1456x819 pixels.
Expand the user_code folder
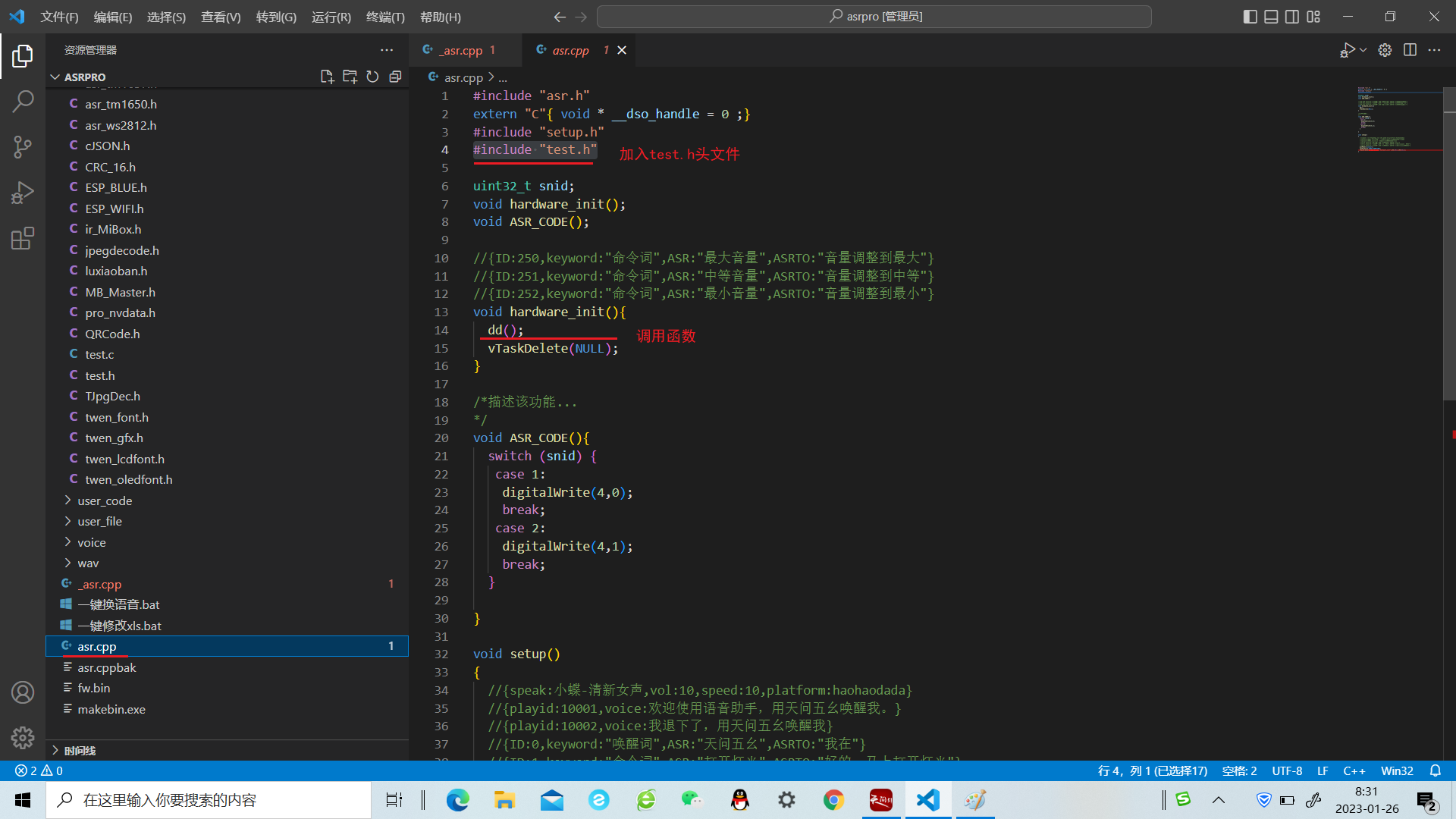(x=105, y=500)
